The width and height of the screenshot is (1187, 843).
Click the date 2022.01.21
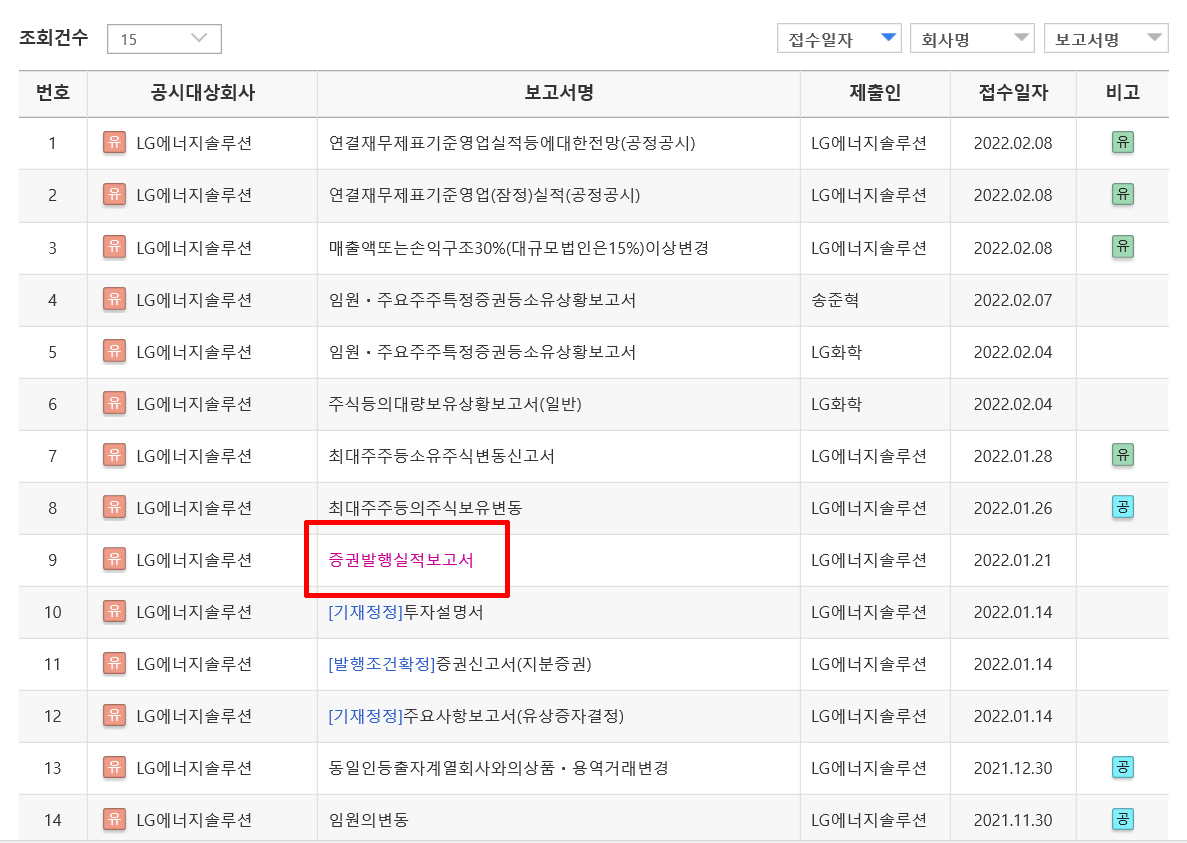coord(1013,560)
